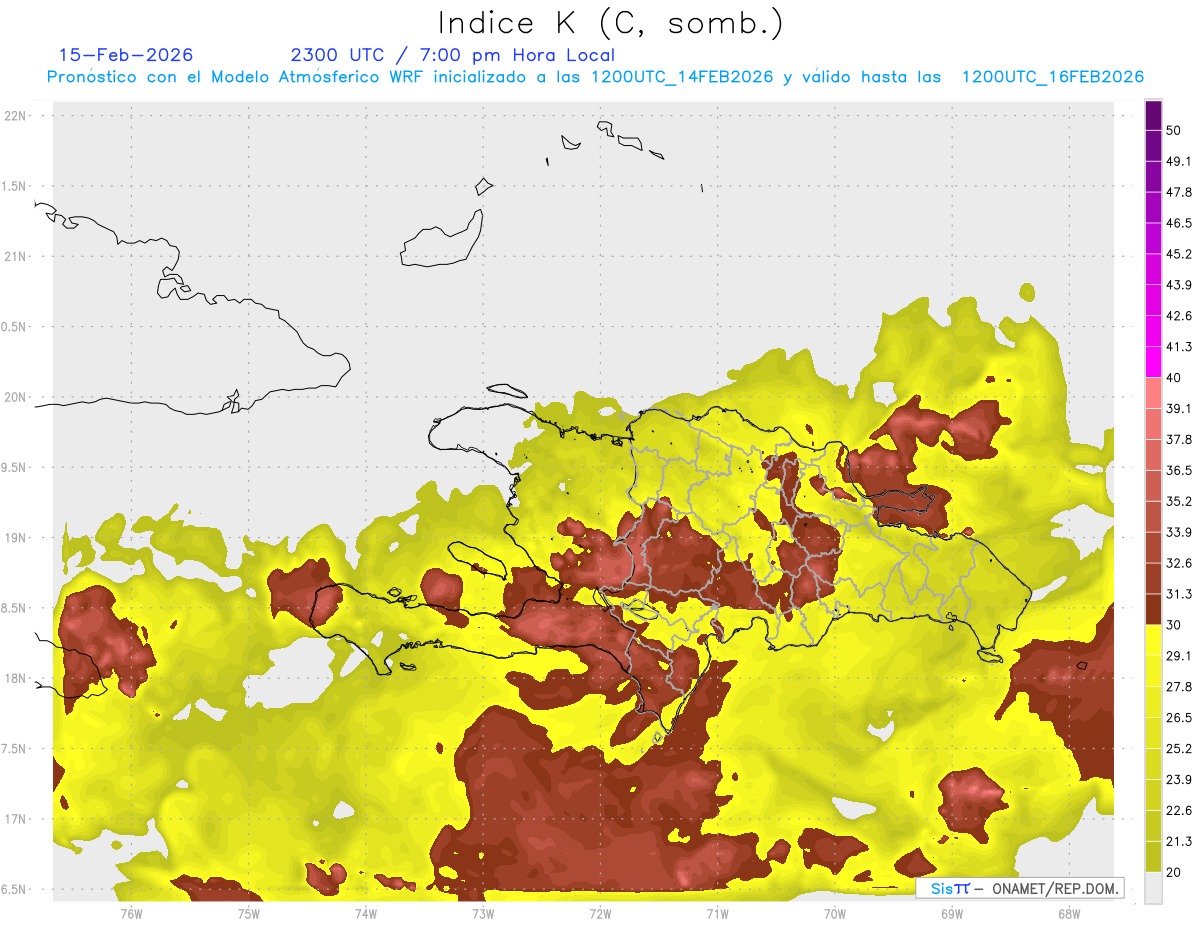1200x927 pixels.
Task: Click the "40" color scale value
Action: click(x=1174, y=378)
